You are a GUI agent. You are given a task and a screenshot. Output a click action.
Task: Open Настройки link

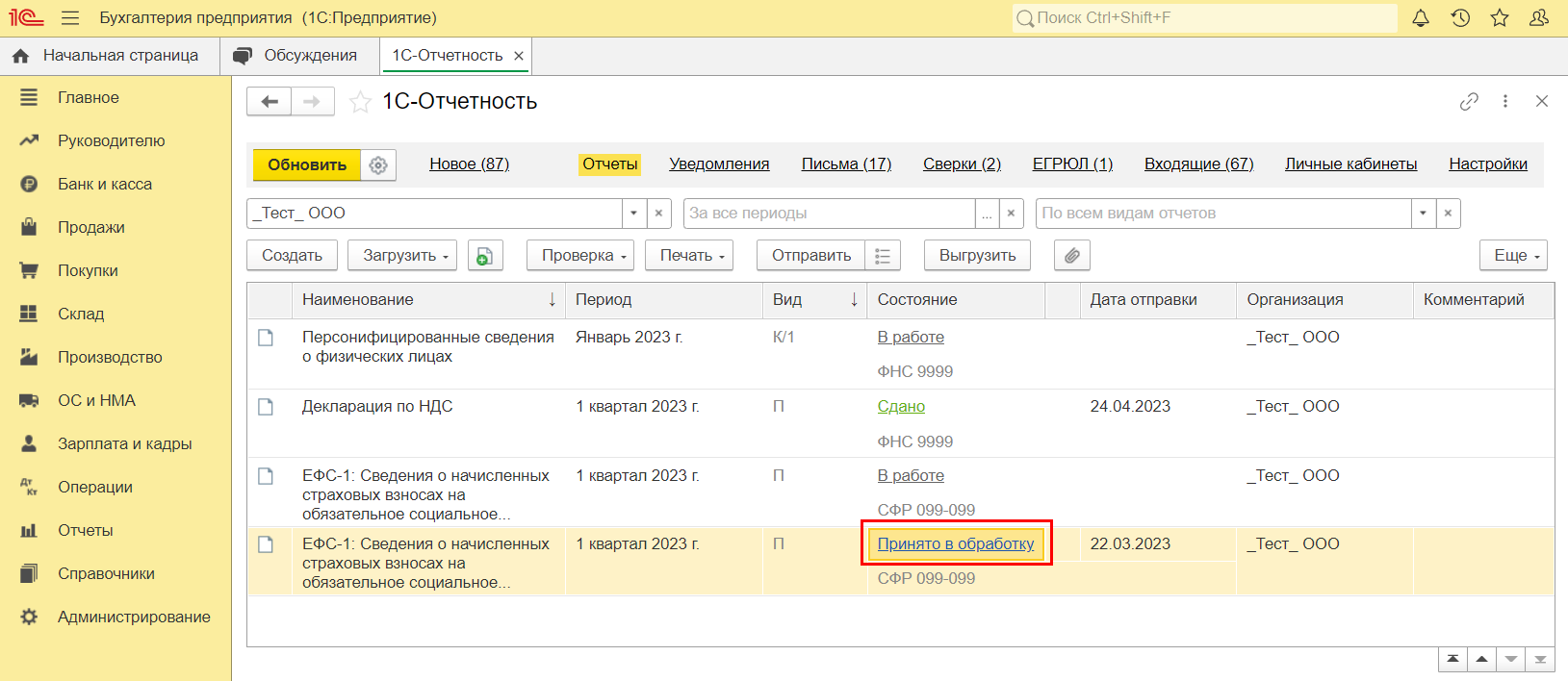click(1488, 164)
